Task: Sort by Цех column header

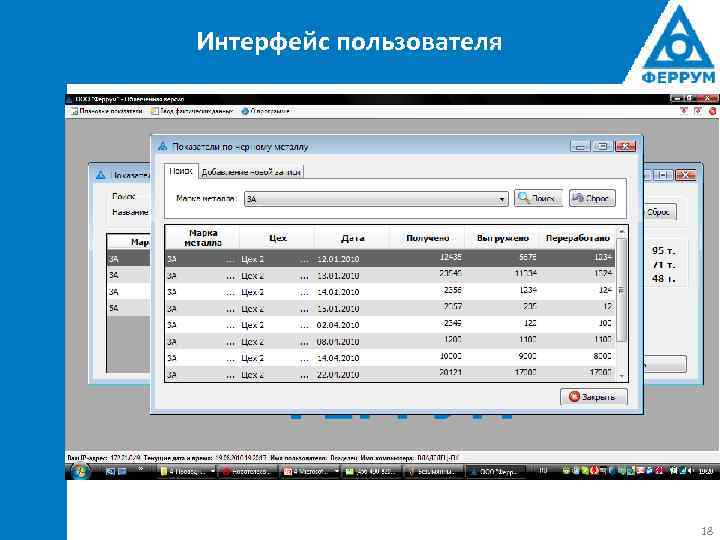Action: tap(278, 238)
